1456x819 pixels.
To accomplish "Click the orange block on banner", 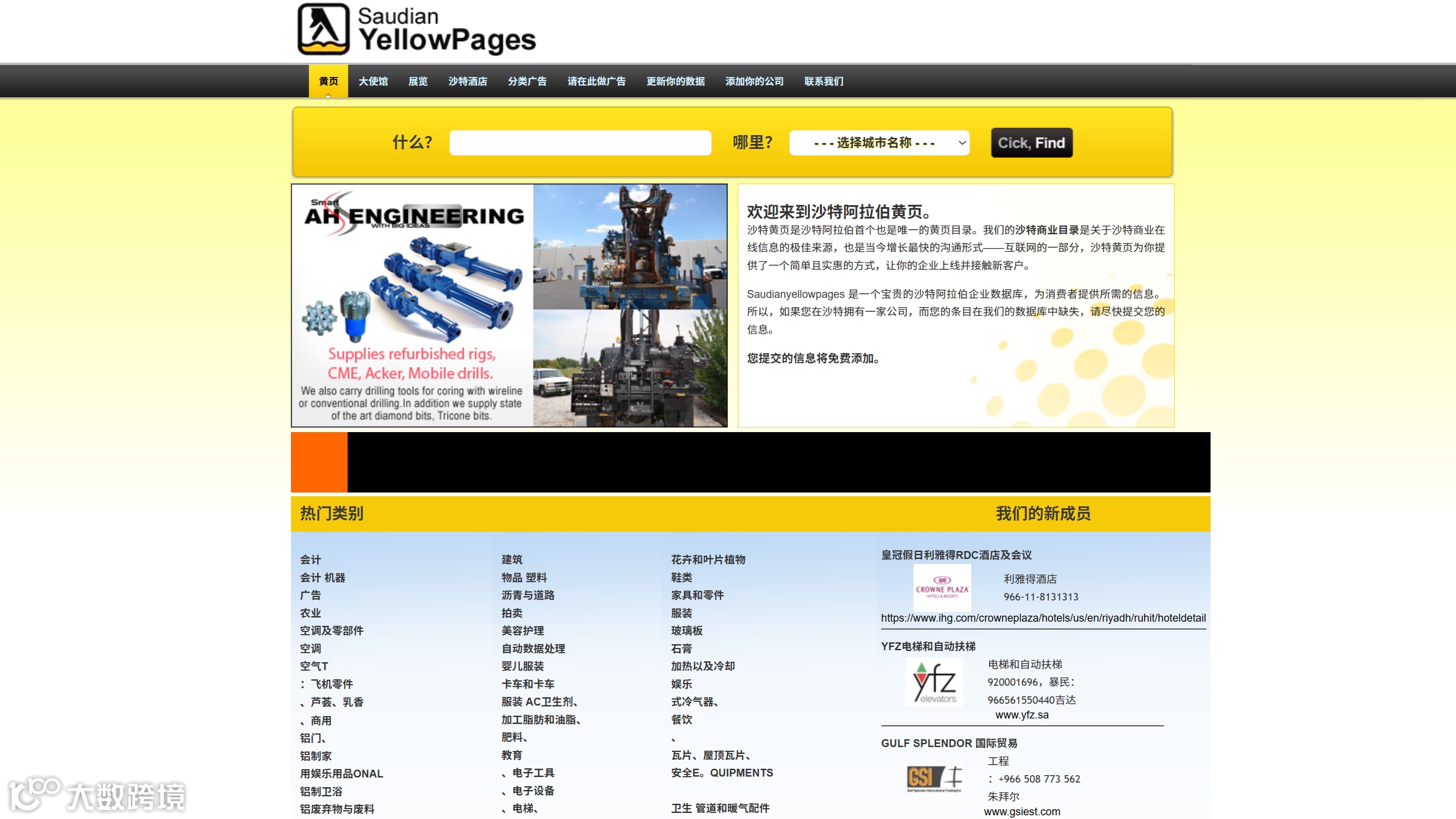I will click(319, 462).
